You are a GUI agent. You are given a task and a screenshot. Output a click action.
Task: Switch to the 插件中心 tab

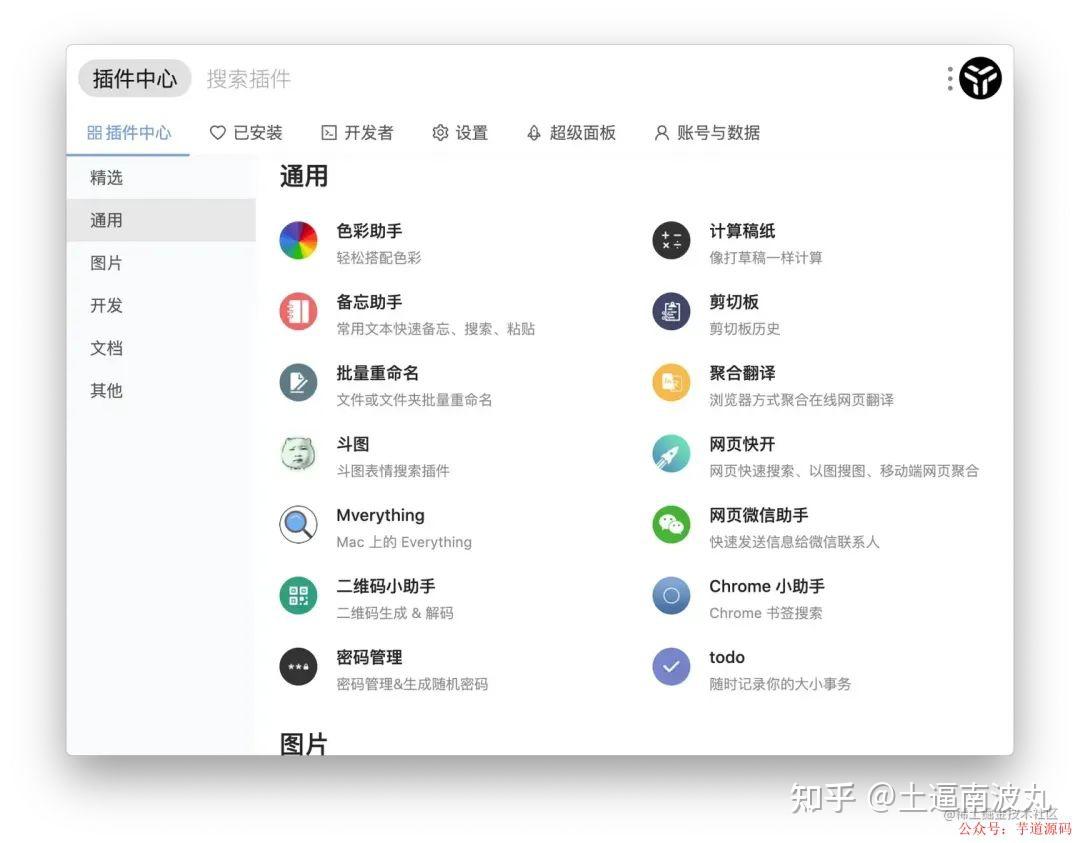click(129, 133)
